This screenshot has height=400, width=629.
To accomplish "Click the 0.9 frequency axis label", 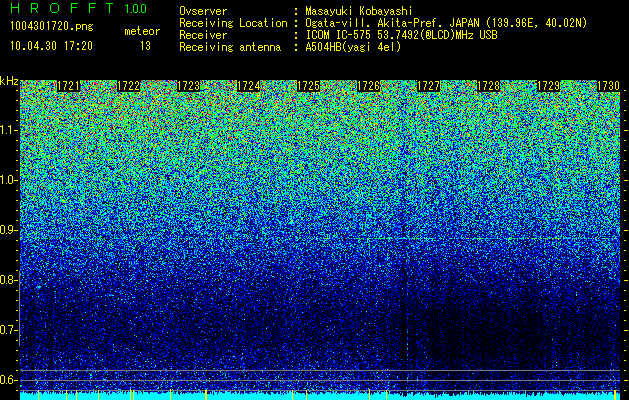I will pos(8,230).
